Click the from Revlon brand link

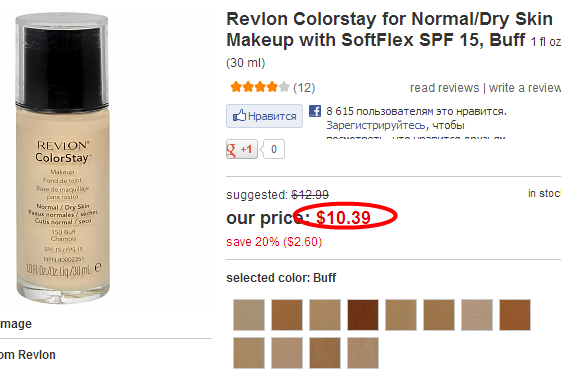pyautogui.click(x=28, y=355)
